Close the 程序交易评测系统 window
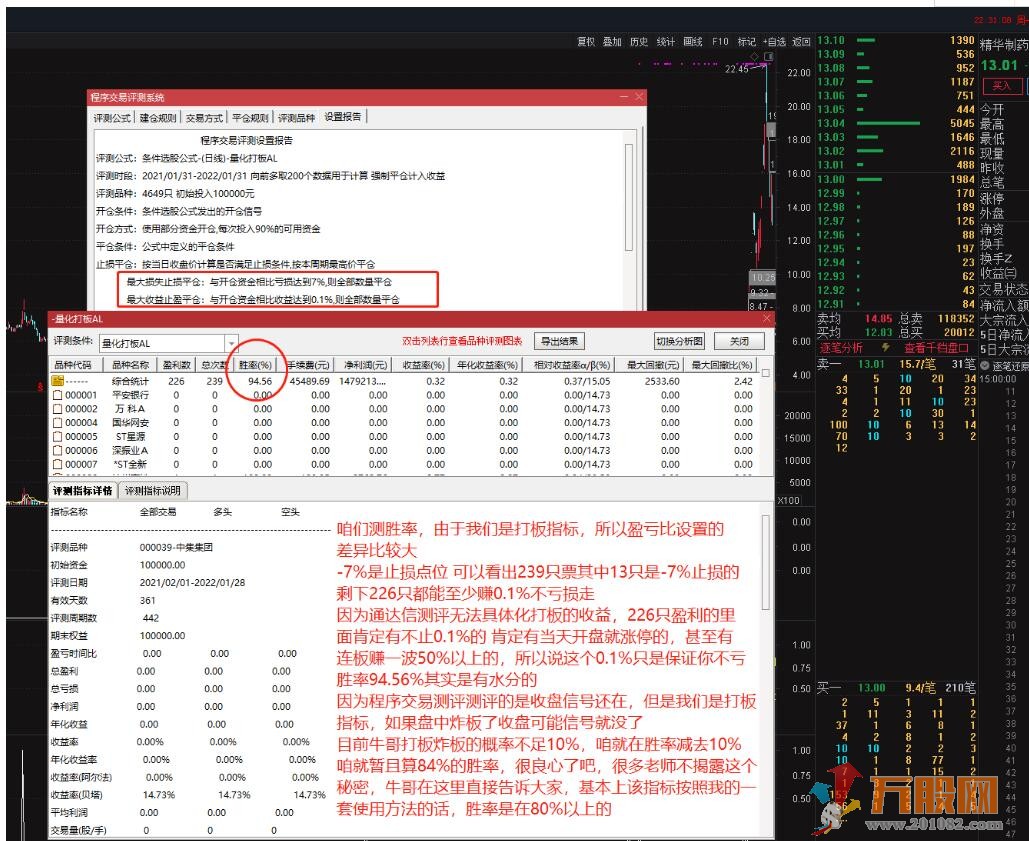Image resolution: width=1029 pixels, height=841 pixels. tap(639, 96)
